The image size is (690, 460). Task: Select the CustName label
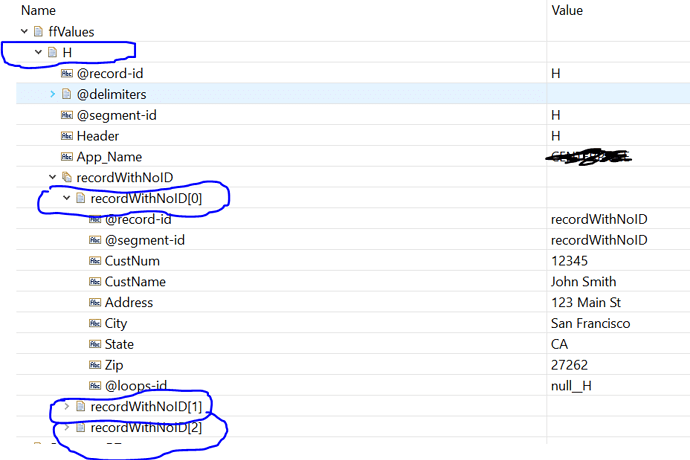pyautogui.click(x=135, y=282)
